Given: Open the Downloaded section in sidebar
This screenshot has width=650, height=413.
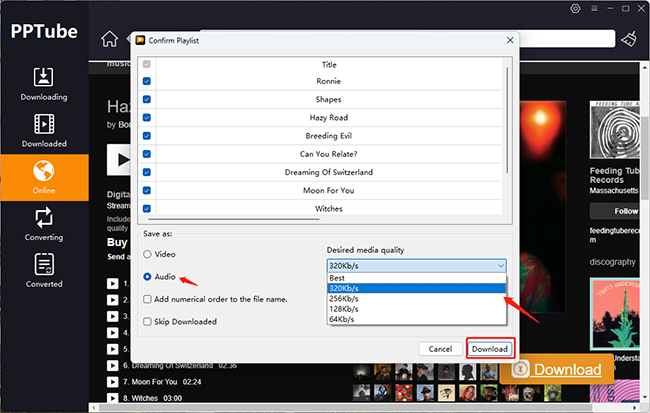Looking at the screenshot, I should [44, 131].
